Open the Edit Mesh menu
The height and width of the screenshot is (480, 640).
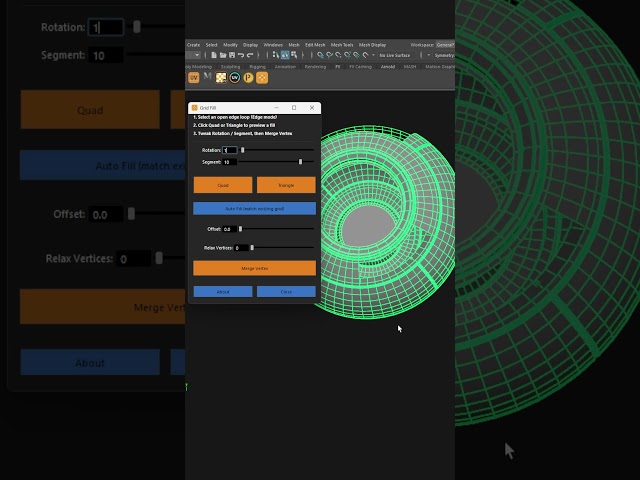315,45
